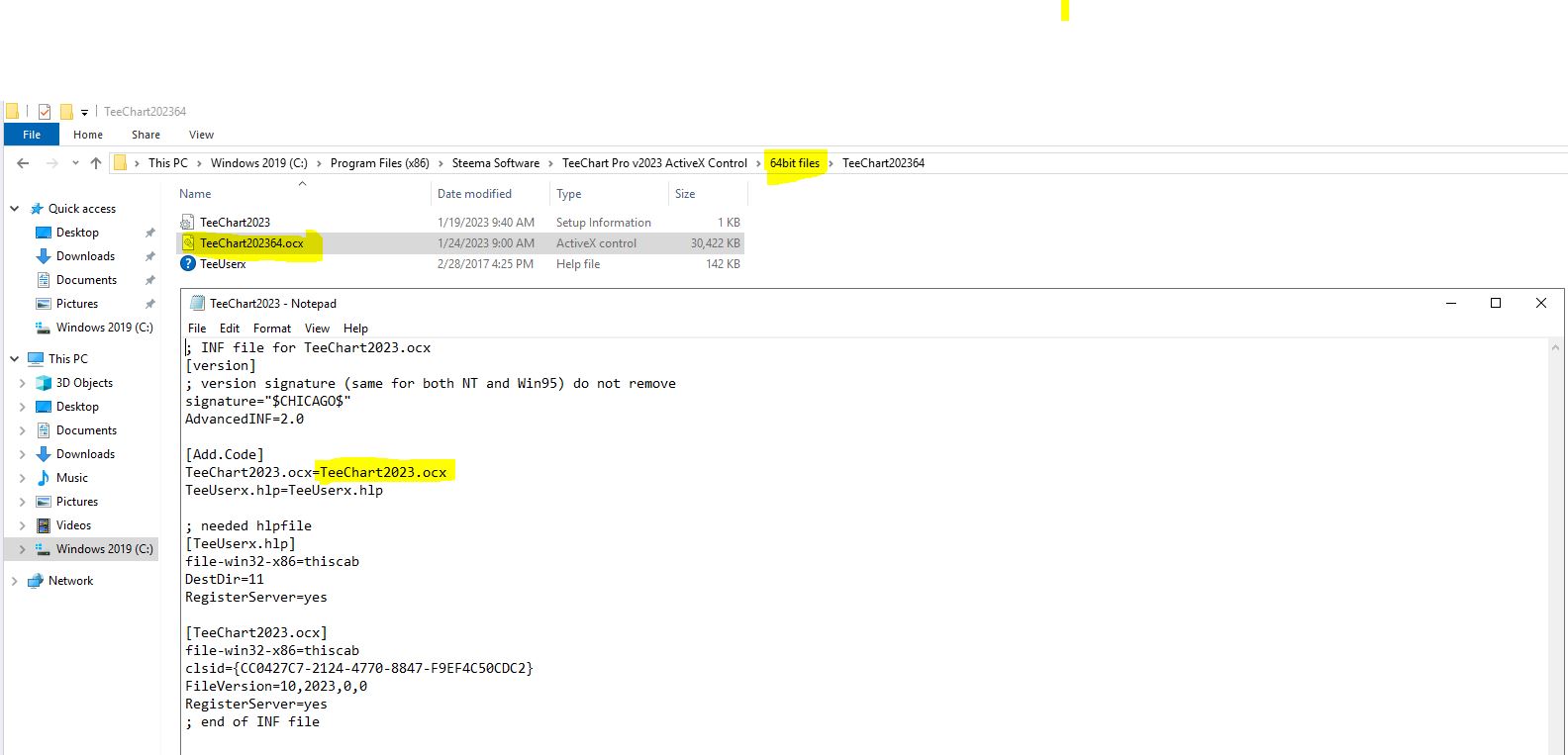Open Notepad Format menu

[272, 329]
